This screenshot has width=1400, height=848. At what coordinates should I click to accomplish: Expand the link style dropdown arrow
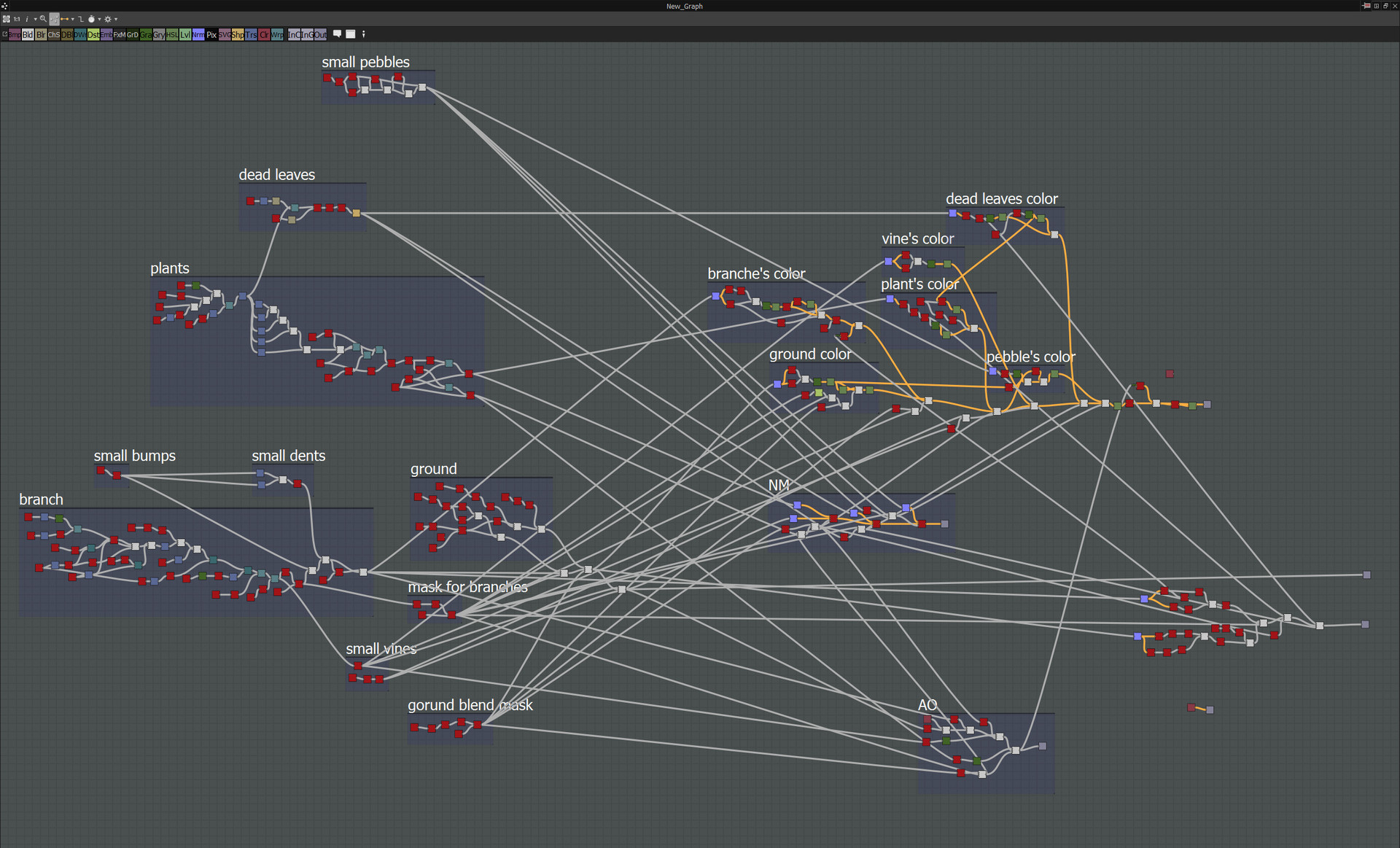point(72,19)
